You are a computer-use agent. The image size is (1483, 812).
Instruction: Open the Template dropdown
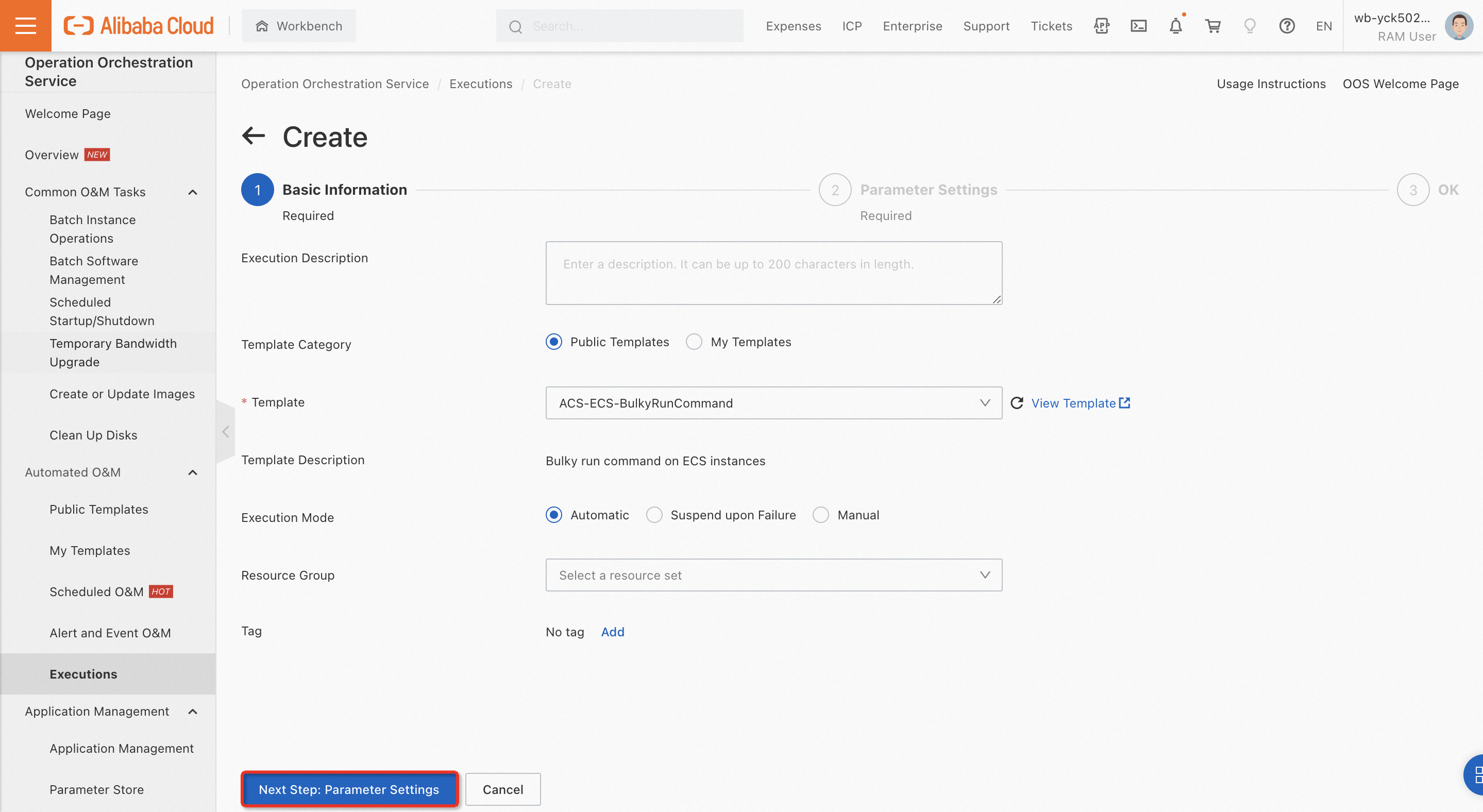click(773, 403)
